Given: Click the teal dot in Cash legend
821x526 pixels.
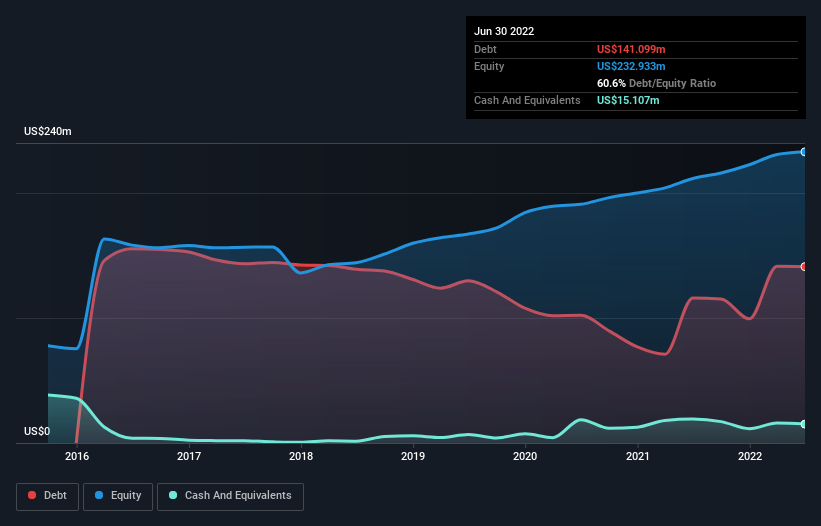Looking at the screenshot, I should (x=173, y=495).
